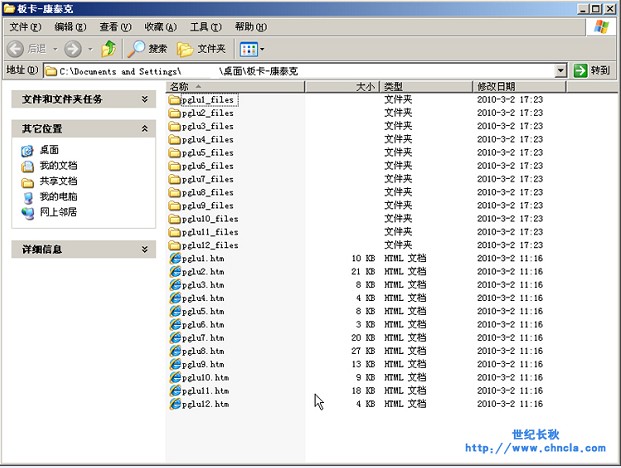The height and width of the screenshot is (468, 621).
Task: Open the 查看(V) menu
Action: point(115,27)
